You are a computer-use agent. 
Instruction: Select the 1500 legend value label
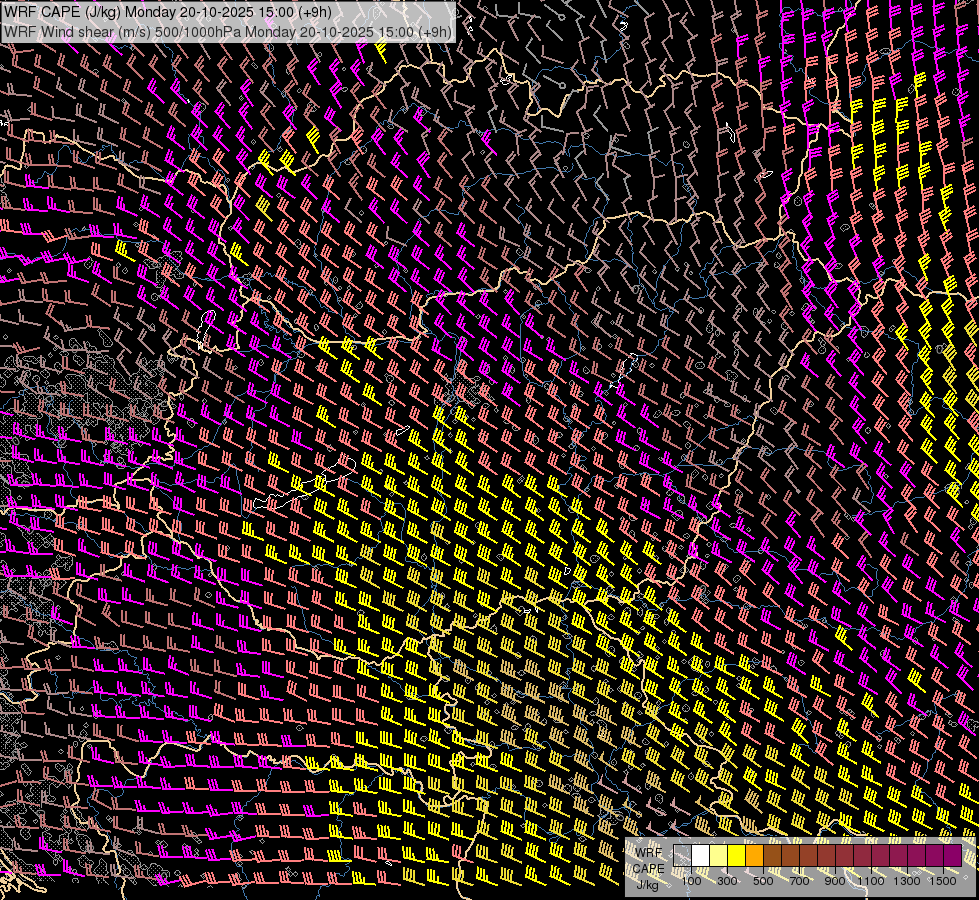(943, 880)
